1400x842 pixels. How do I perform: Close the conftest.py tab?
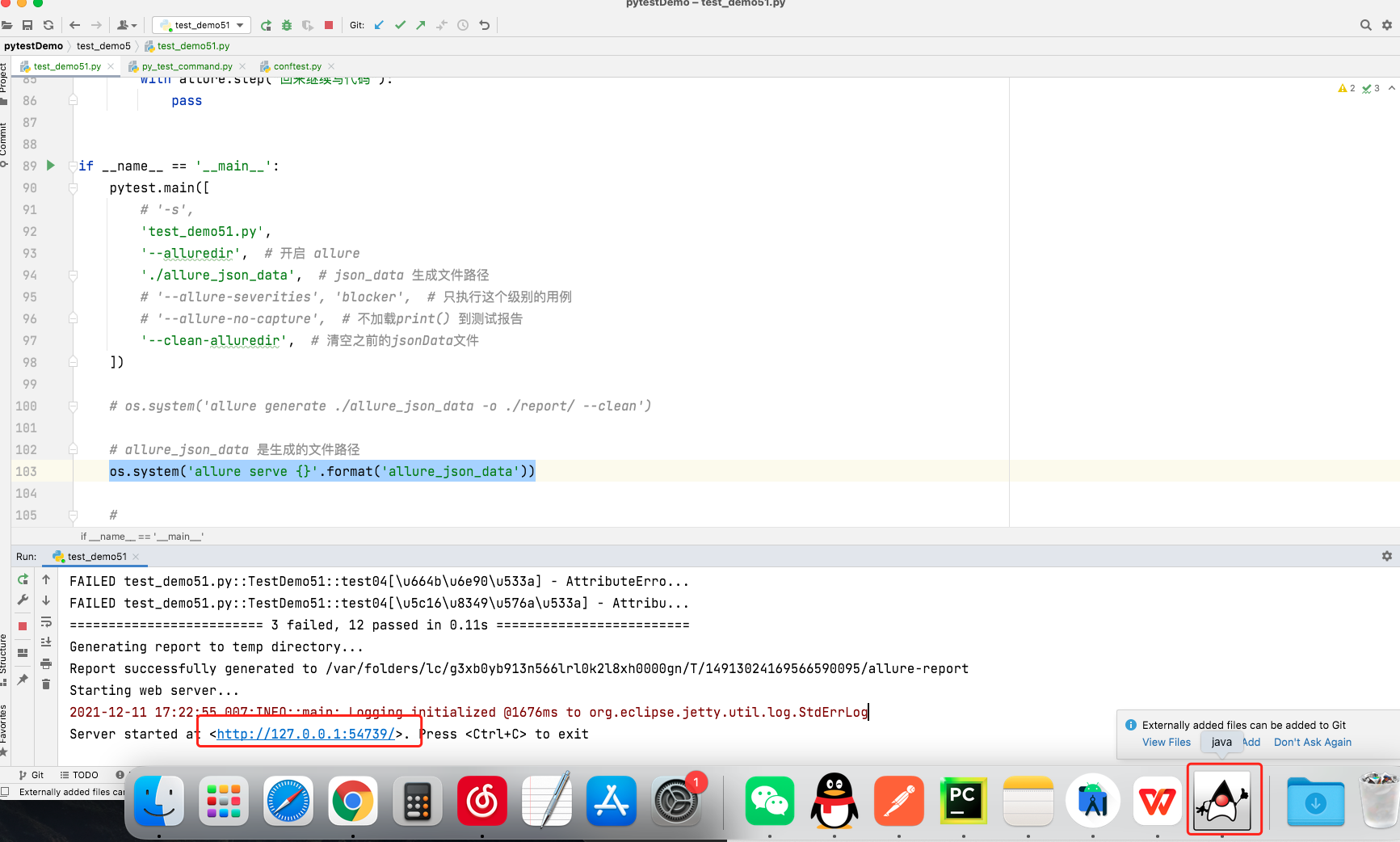pos(331,66)
